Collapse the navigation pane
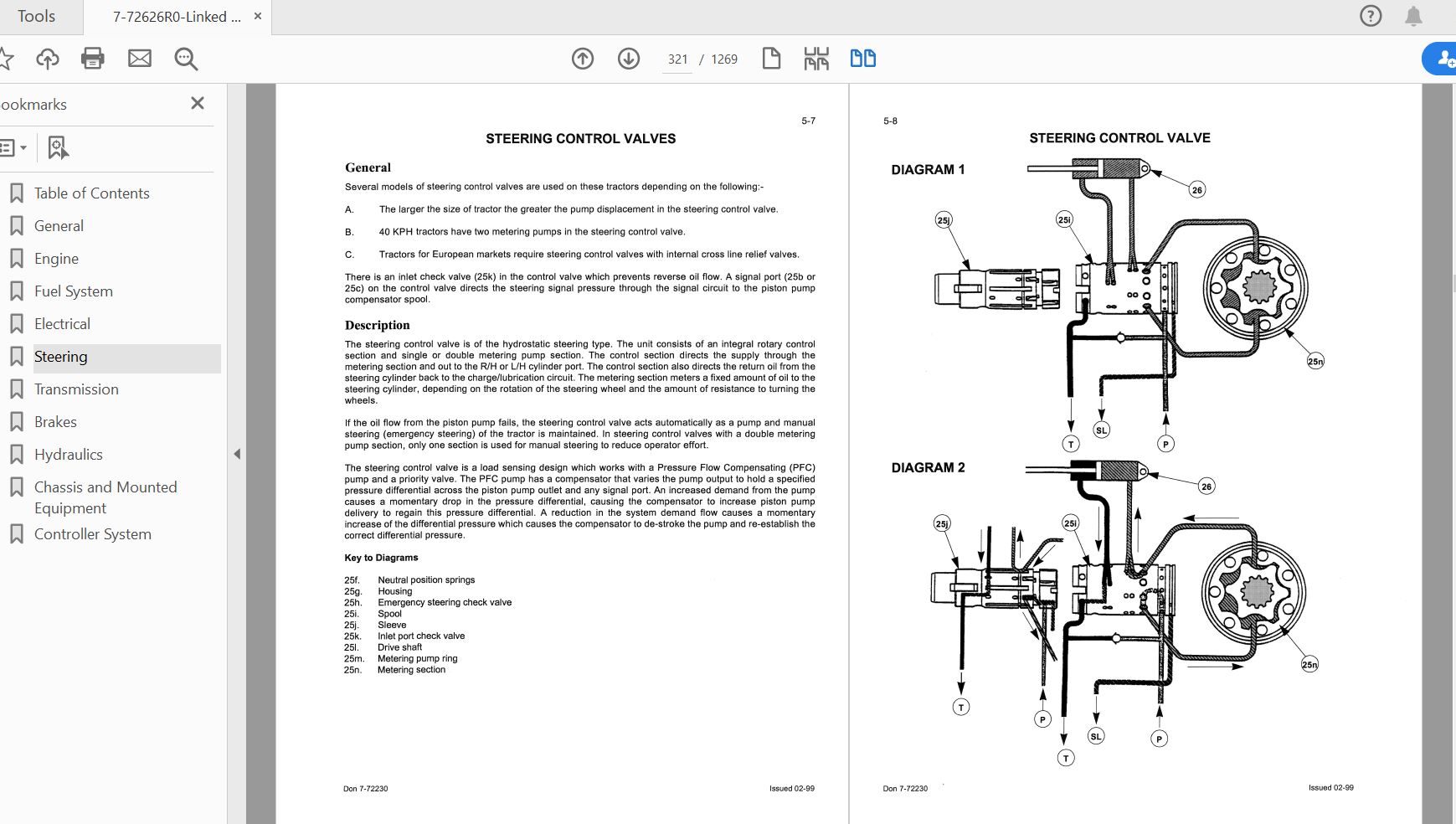Viewport: 1456px width, 824px height. 238,454
